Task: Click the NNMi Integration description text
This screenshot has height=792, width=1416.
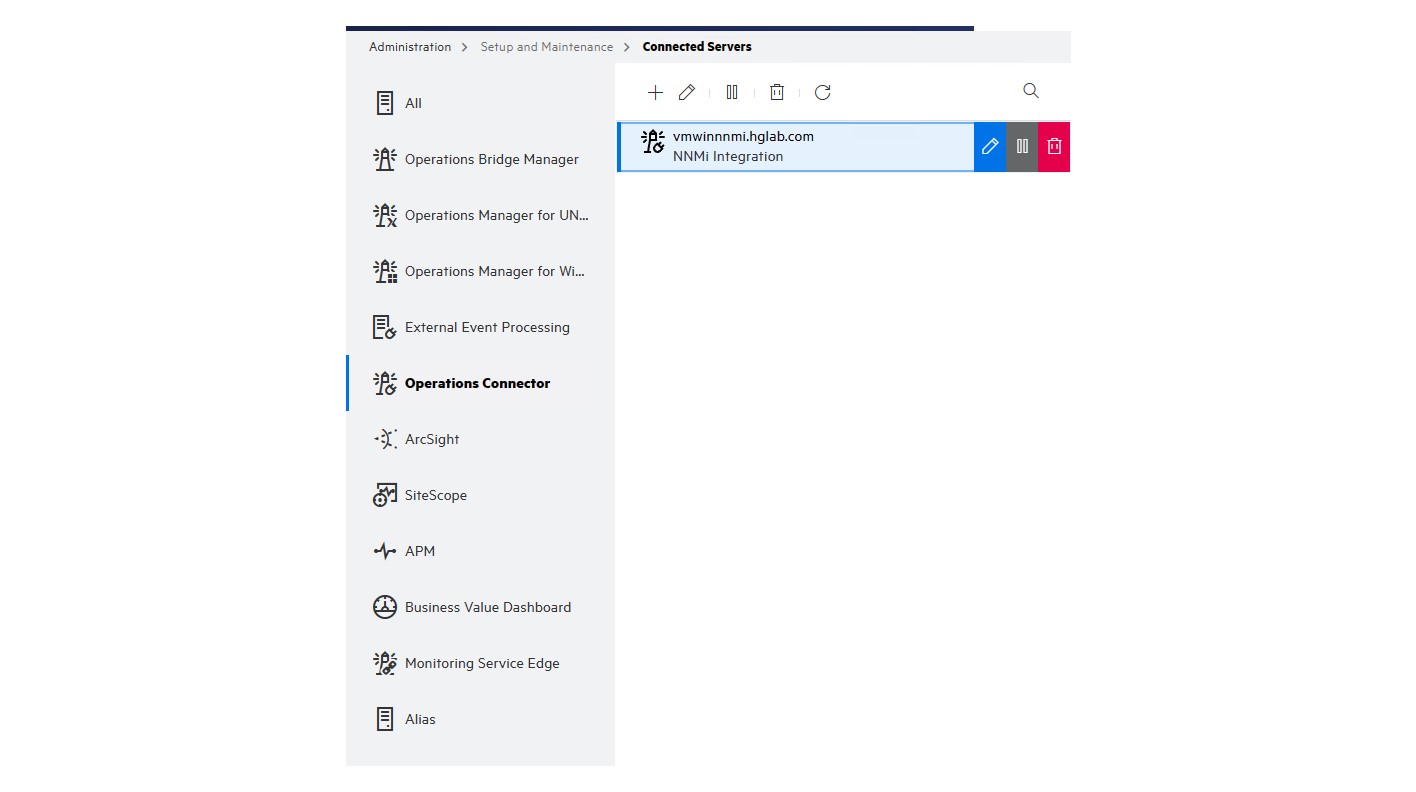Action: pyautogui.click(x=728, y=157)
